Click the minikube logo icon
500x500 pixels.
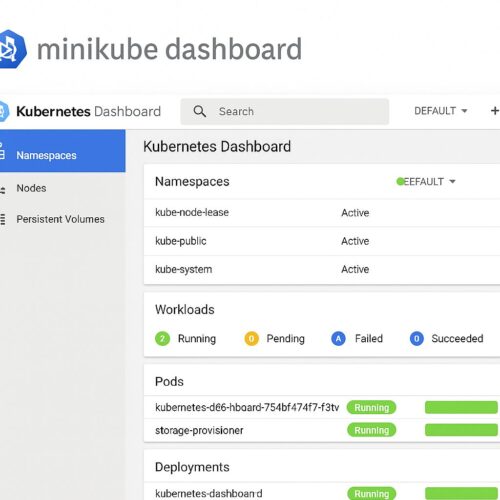(x=13, y=49)
